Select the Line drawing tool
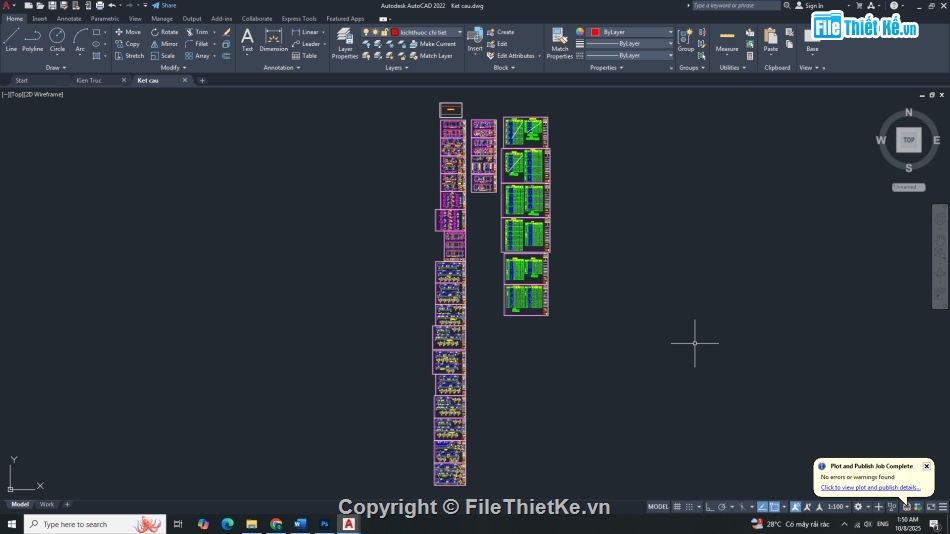Viewport: 950px width, 534px height. click(x=11, y=39)
